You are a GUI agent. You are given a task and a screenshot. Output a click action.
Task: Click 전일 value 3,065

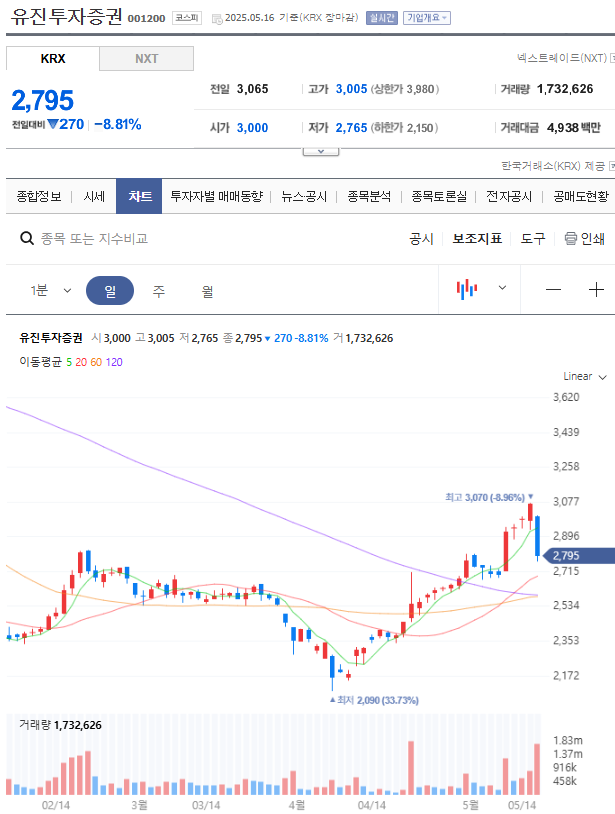(253, 89)
